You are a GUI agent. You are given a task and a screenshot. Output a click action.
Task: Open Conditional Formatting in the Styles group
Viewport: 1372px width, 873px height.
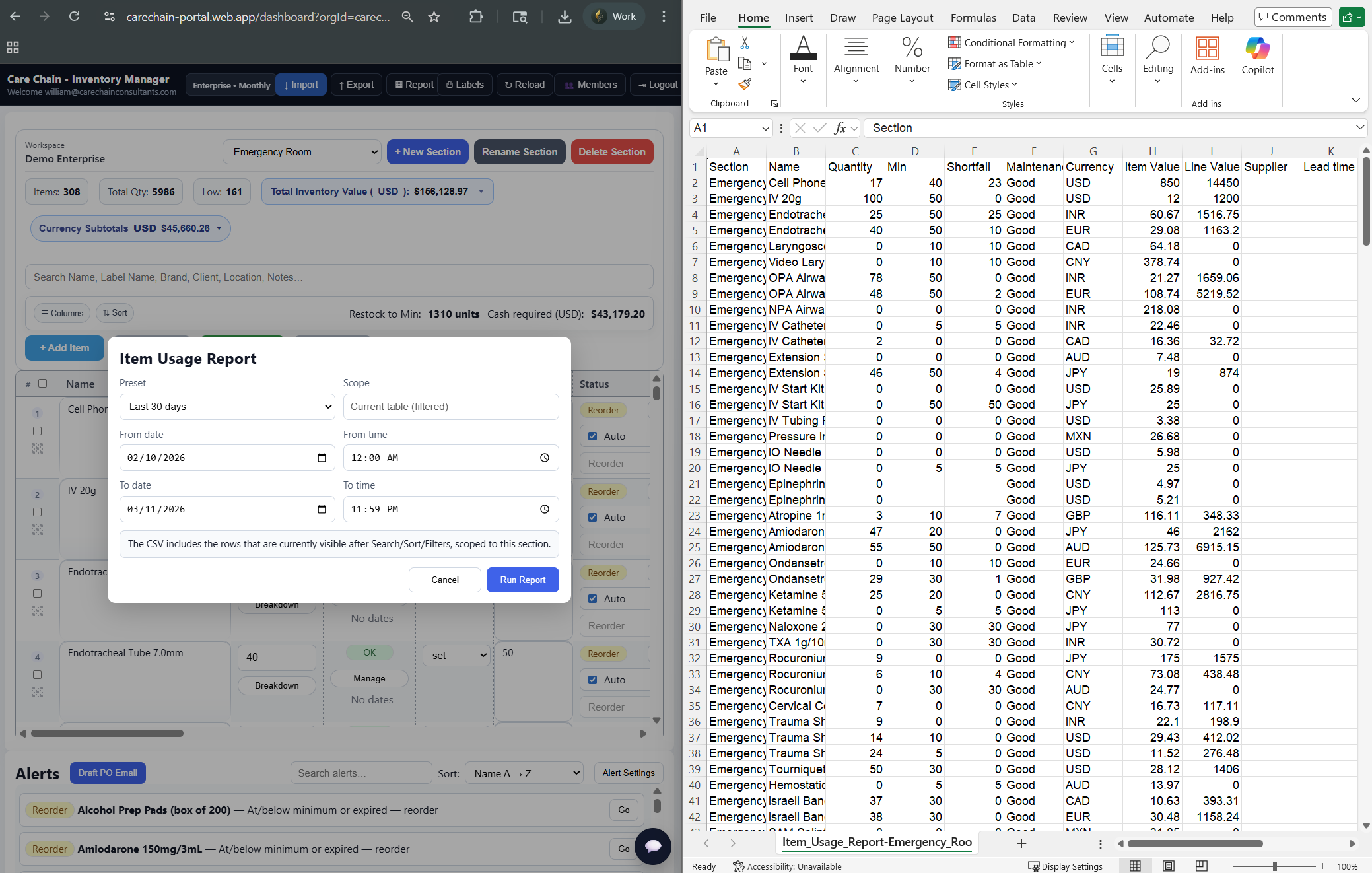(x=1012, y=42)
